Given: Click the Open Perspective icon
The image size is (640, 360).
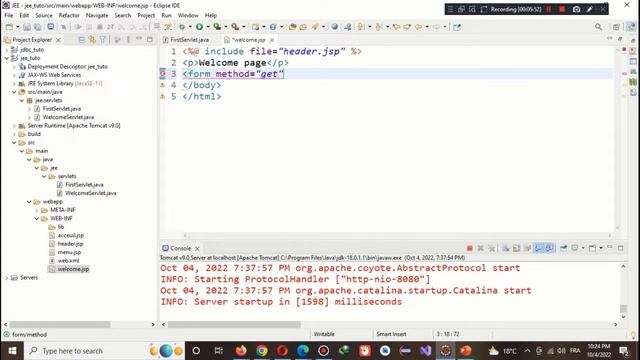Looking at the screenshot, I should [x=616, y=27].
